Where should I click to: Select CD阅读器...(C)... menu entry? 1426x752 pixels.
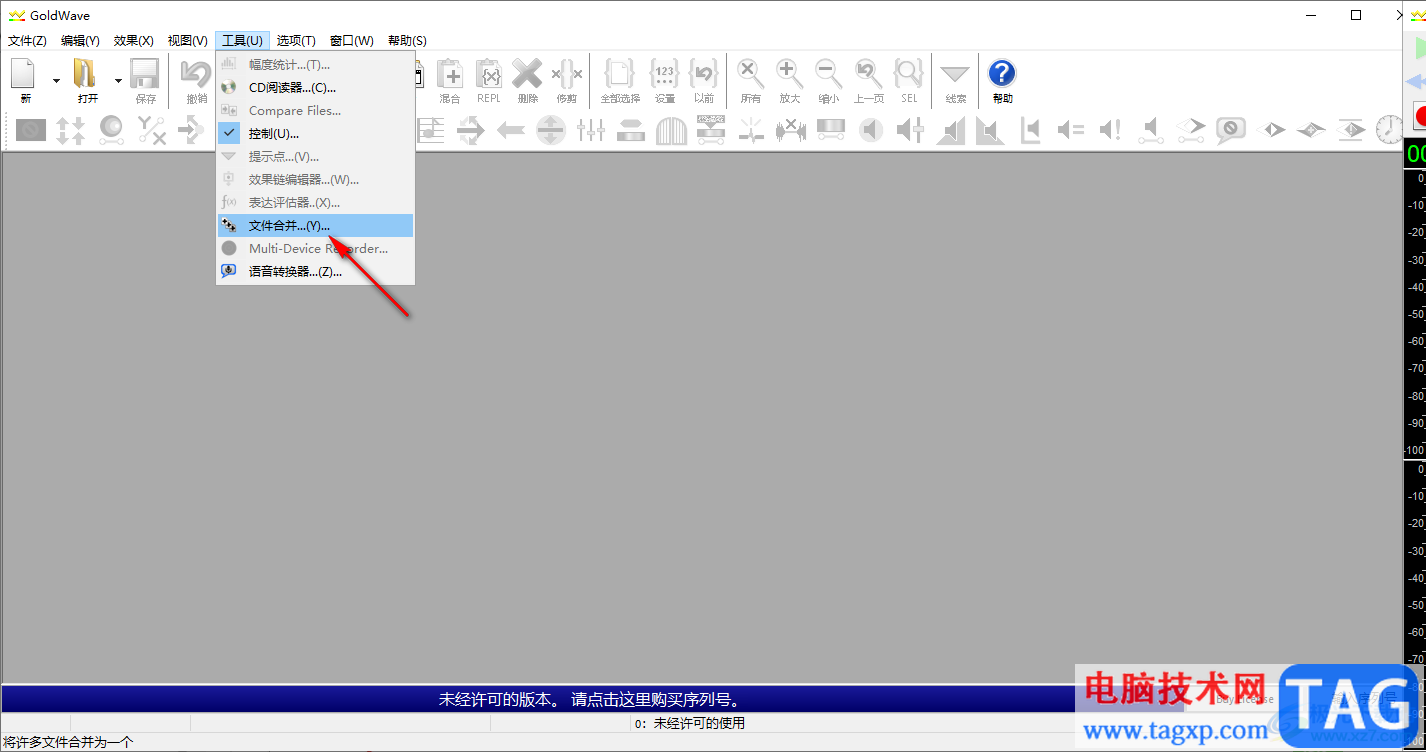(315, 88)
